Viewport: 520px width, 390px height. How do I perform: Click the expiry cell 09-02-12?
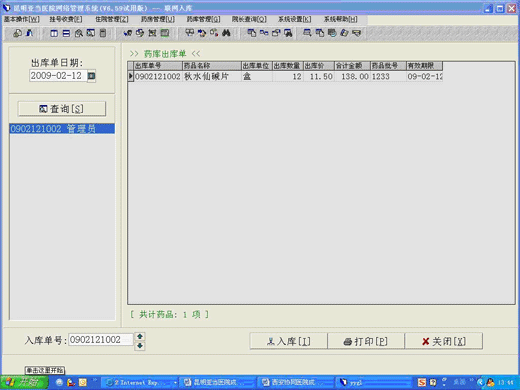425,77
